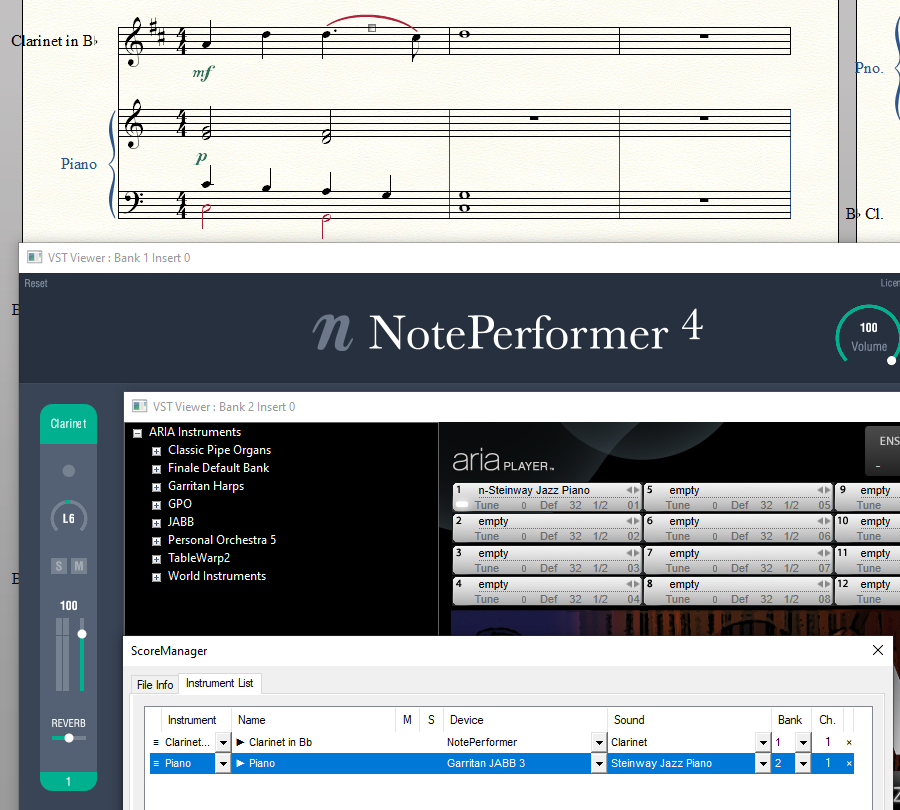
Task: Switch to the File Info tab
Action: pyautogui.click(x=155, y=685)
